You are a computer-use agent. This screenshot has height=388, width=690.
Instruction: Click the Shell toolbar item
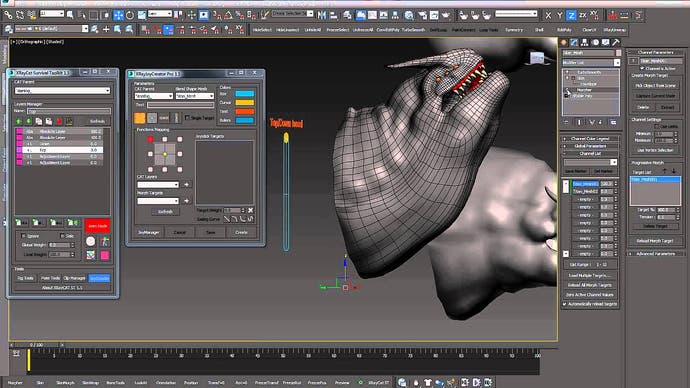pos(539,30)
